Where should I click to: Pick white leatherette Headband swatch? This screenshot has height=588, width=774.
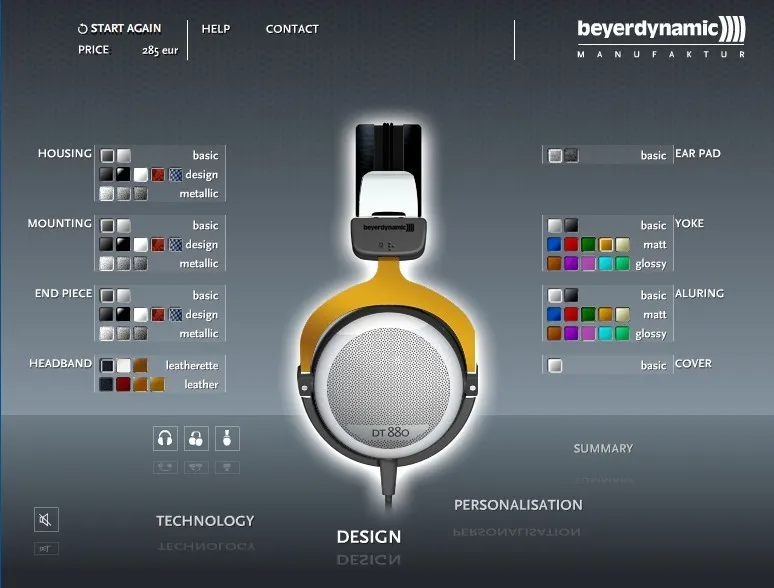[124, 366]
